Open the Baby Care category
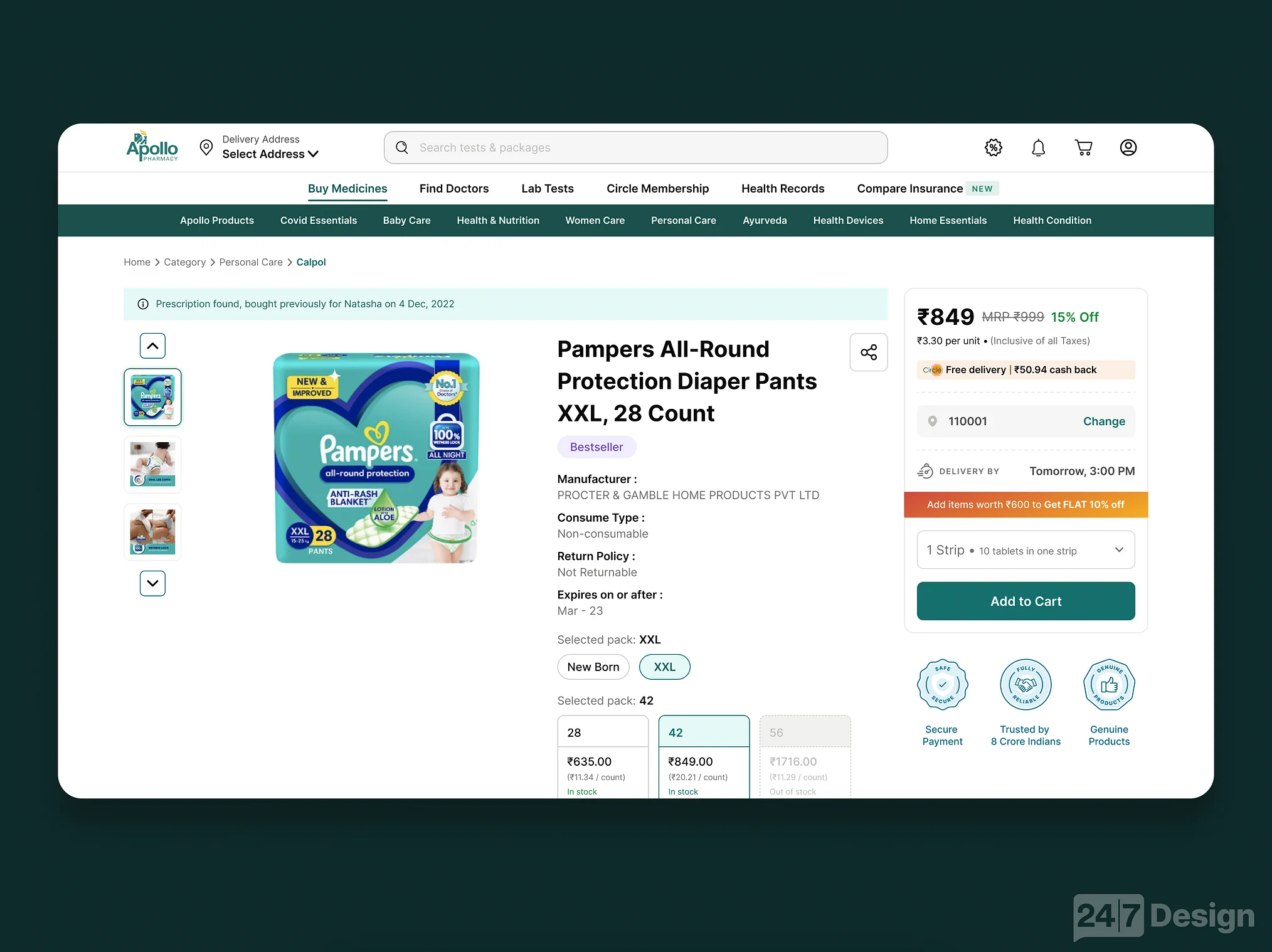Screen dimensions: 1272x952 [x=407, y=221]
